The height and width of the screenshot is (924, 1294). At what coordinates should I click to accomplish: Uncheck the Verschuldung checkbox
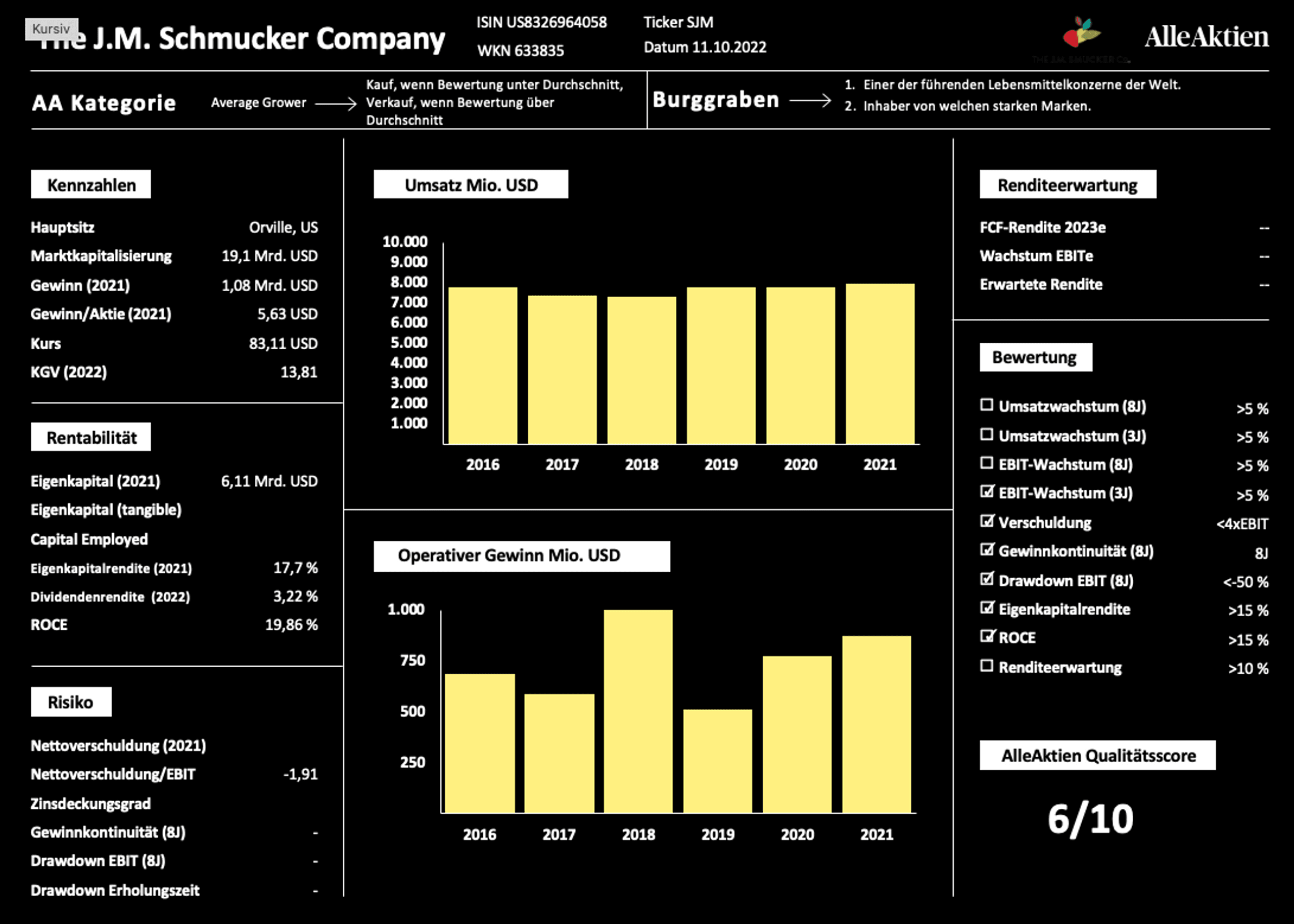pyautogui.click(x=987, y=521)
